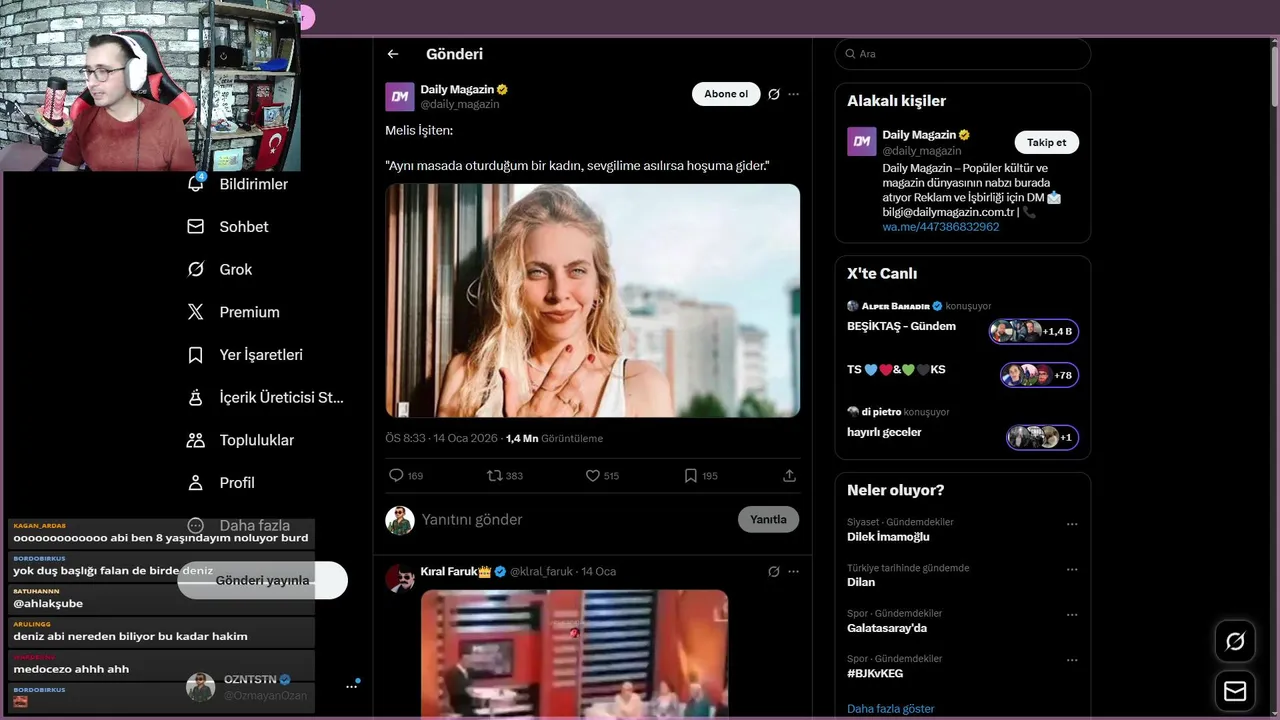Click the Daily Magazin avatar in post header
The width and height of the screenshot is (1280, 720).
click(400, 97)
